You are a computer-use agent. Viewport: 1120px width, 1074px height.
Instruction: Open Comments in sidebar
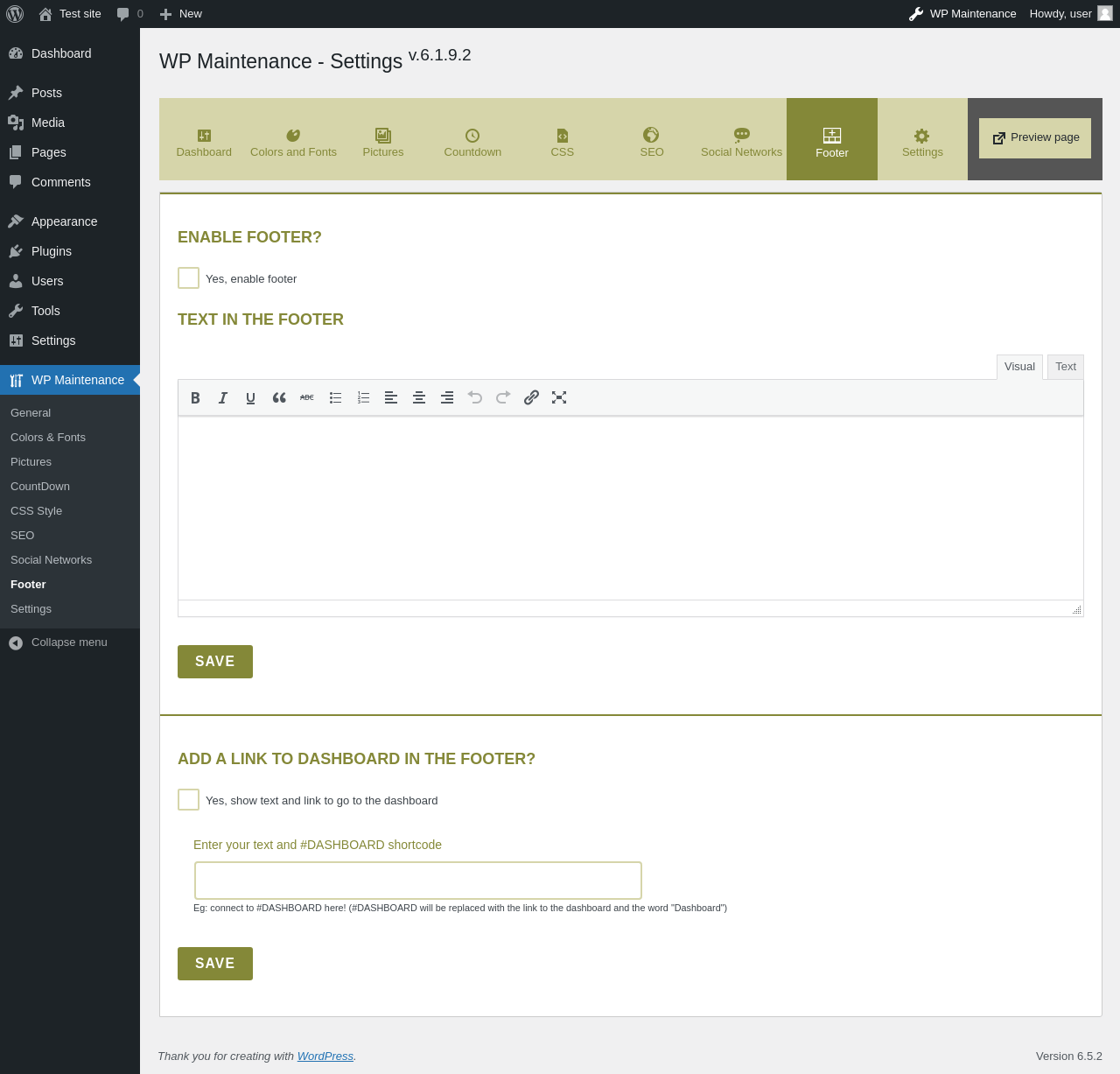click(70, 182)
